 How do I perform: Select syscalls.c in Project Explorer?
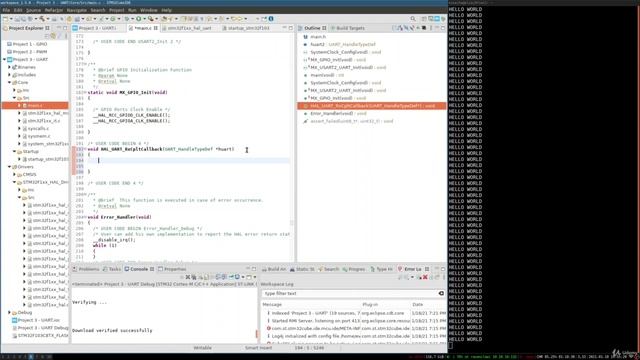(38, 128)
